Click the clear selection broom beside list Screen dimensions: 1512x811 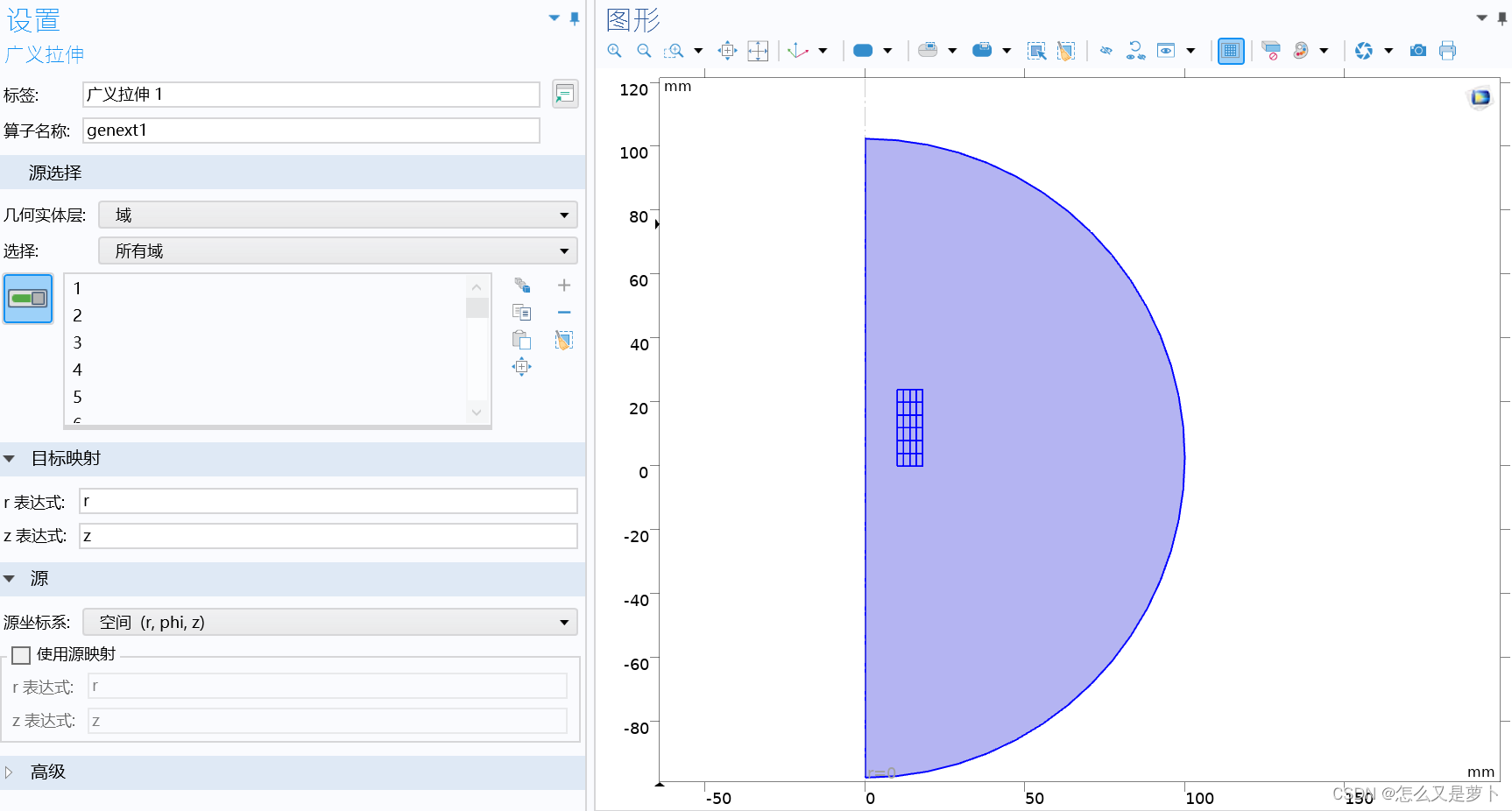[x=564, y=340]
